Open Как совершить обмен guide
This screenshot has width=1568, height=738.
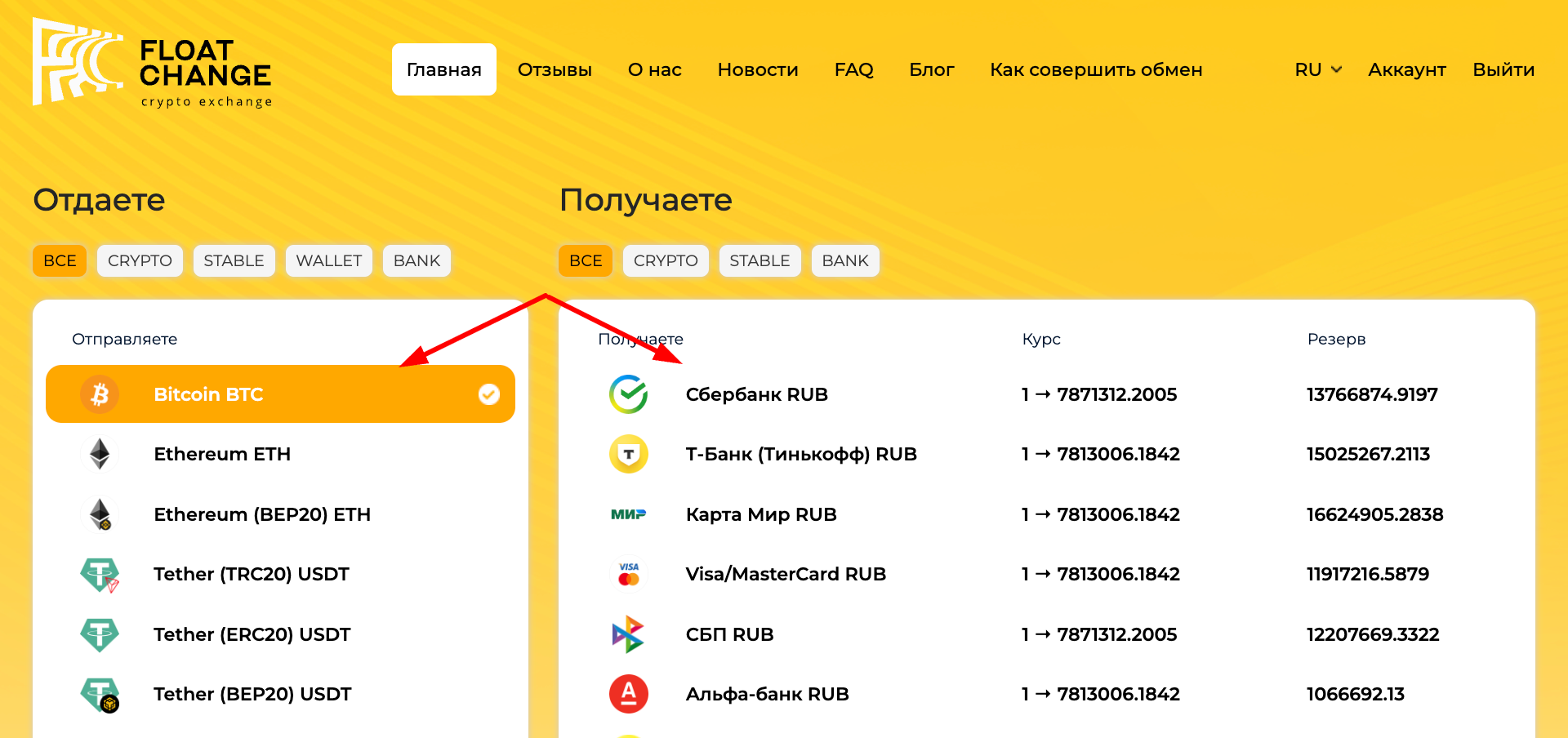point(1096,69)
